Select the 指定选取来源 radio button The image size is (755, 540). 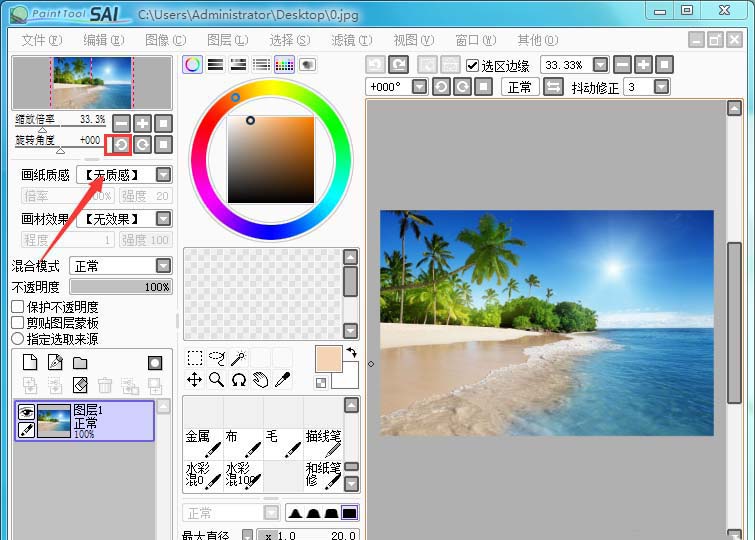pos(18,339)
